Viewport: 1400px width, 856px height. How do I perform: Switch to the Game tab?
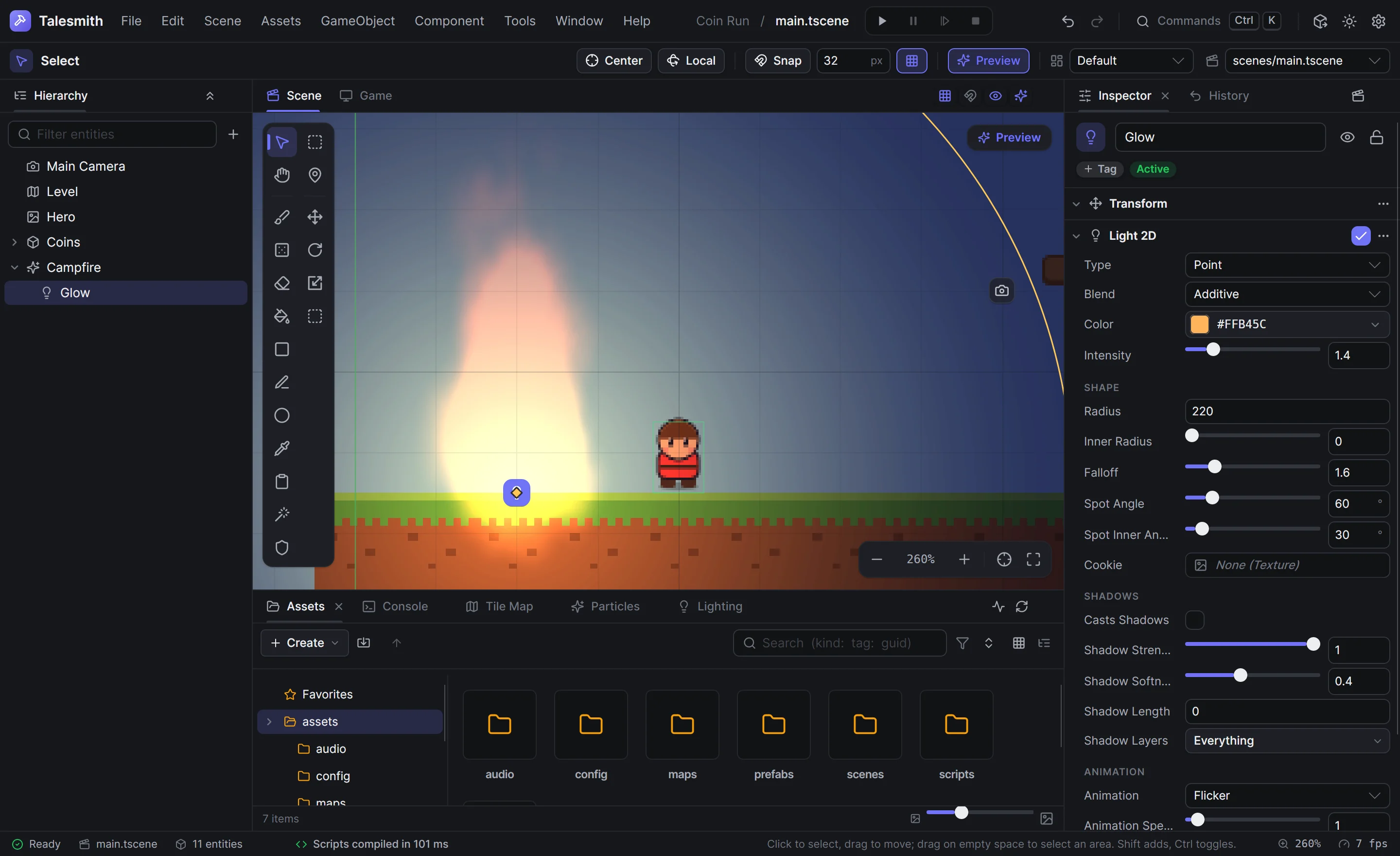[x=366, y=95]
